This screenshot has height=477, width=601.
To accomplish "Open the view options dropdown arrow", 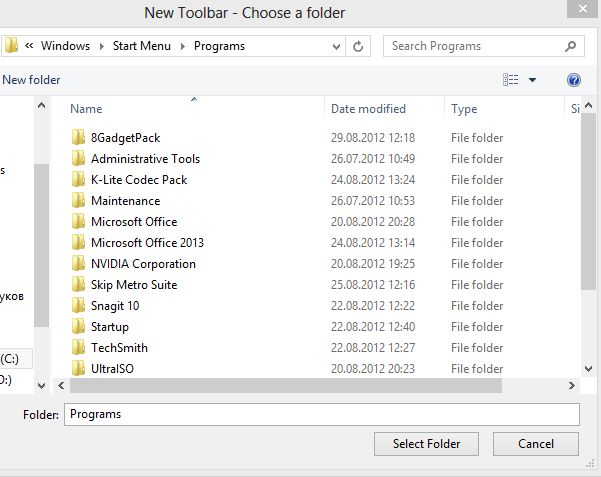I will click(532, 80).
